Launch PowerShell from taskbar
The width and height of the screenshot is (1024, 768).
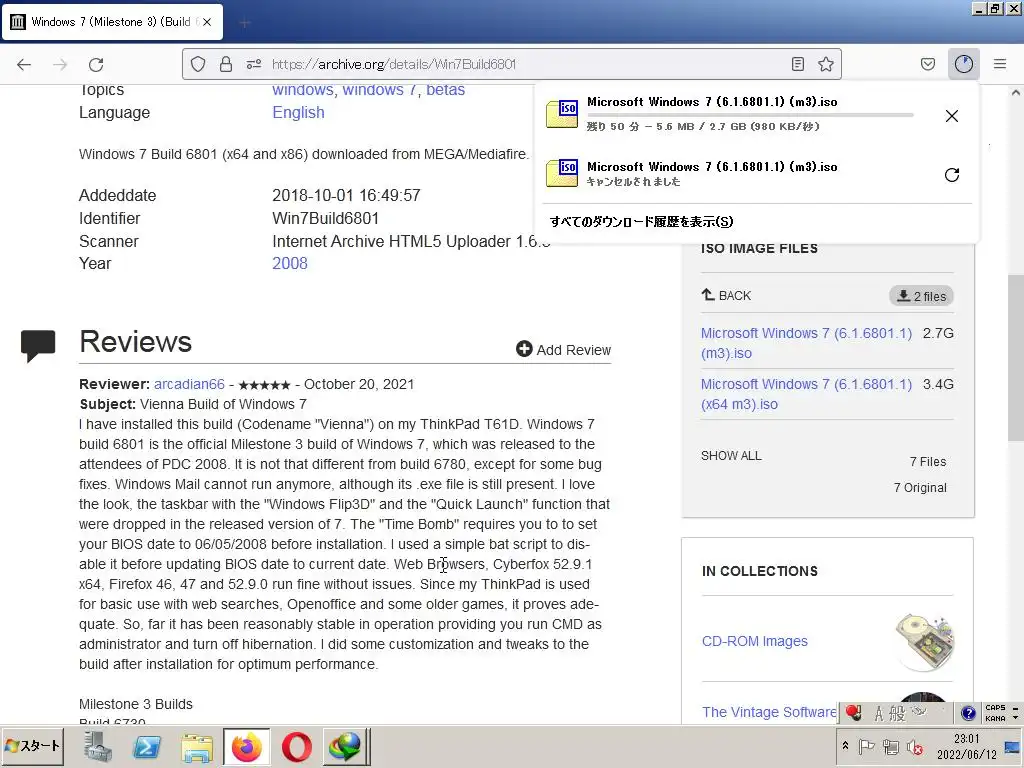pyautogui.click(x=146, y=746)
